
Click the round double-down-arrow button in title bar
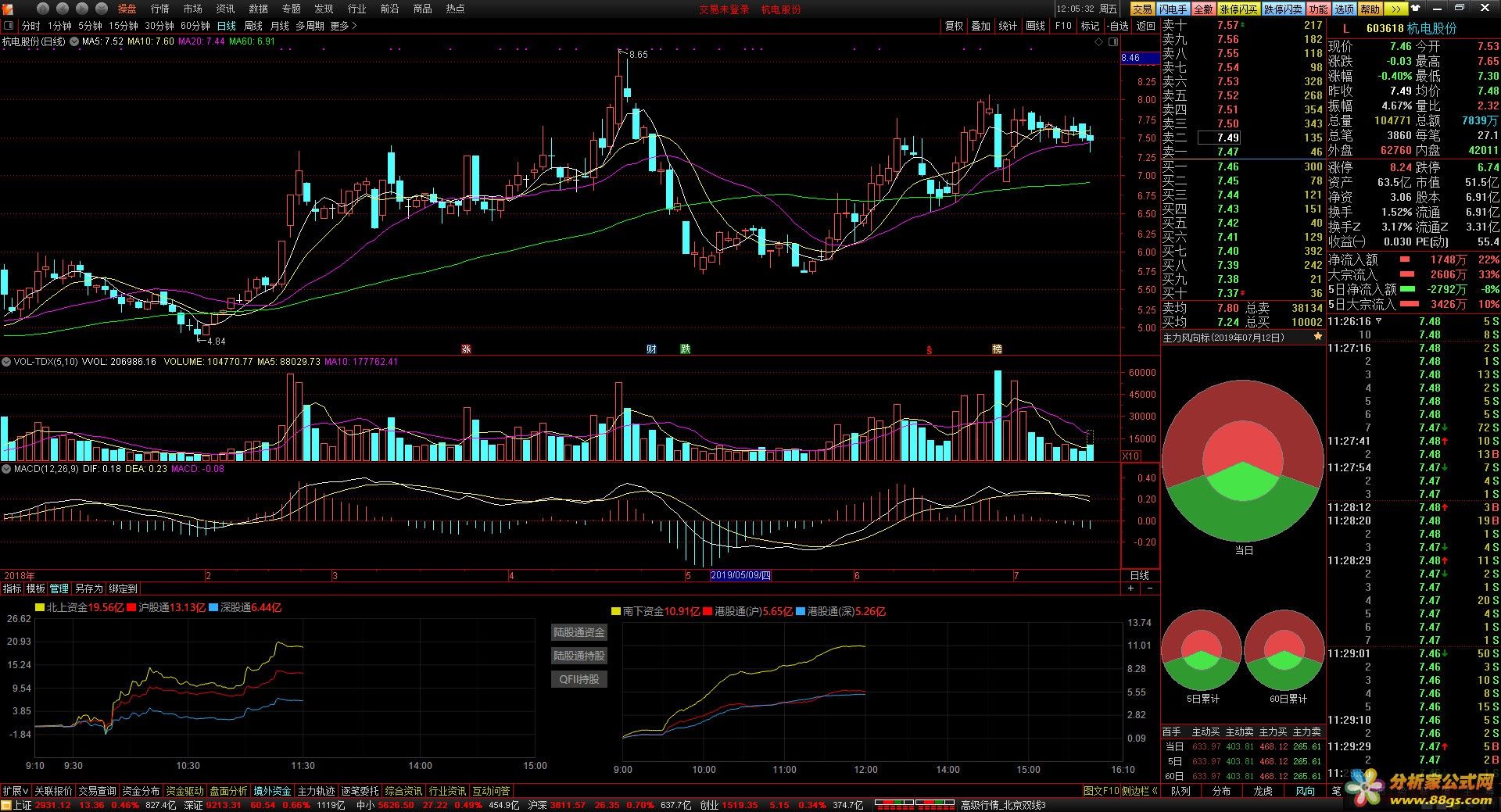102,9
